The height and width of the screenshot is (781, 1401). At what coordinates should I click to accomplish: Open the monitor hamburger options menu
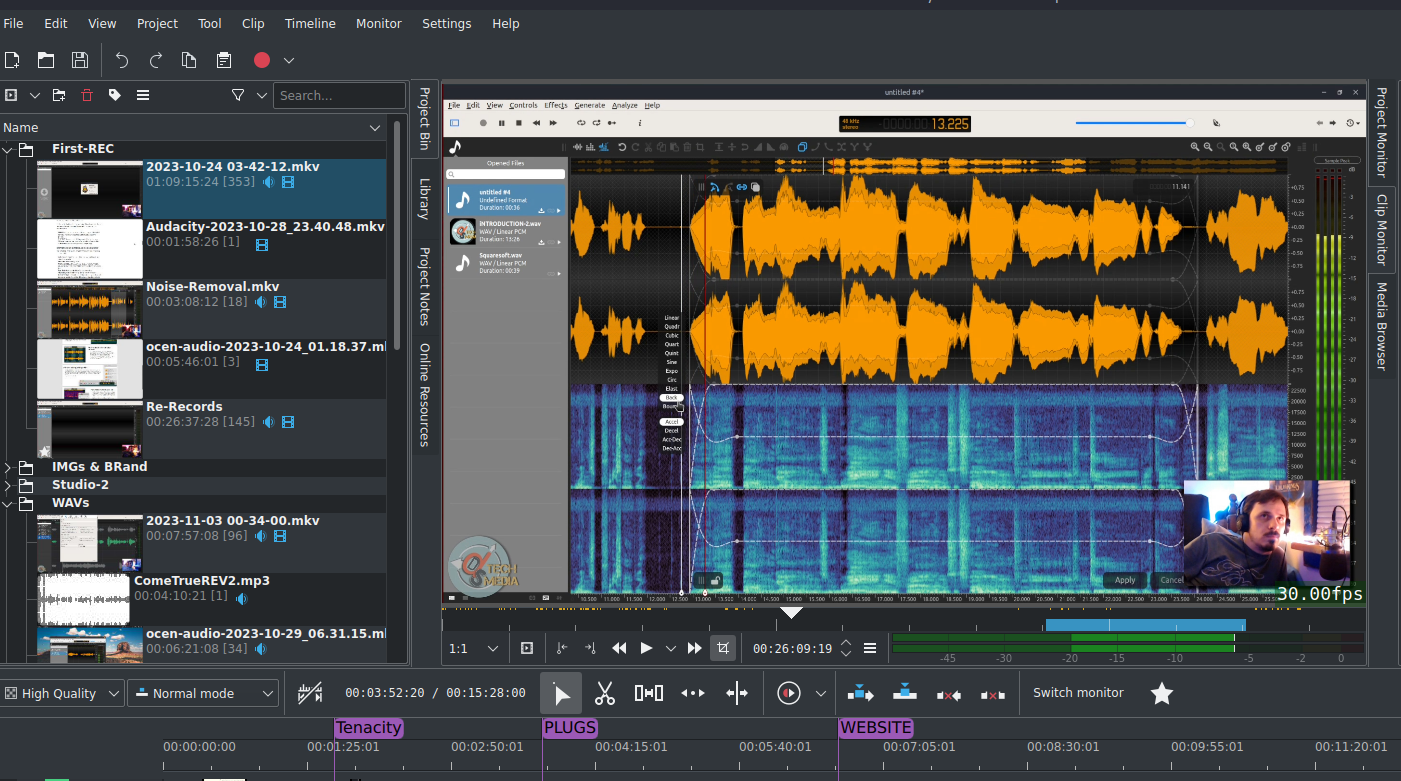pos(870,648)
